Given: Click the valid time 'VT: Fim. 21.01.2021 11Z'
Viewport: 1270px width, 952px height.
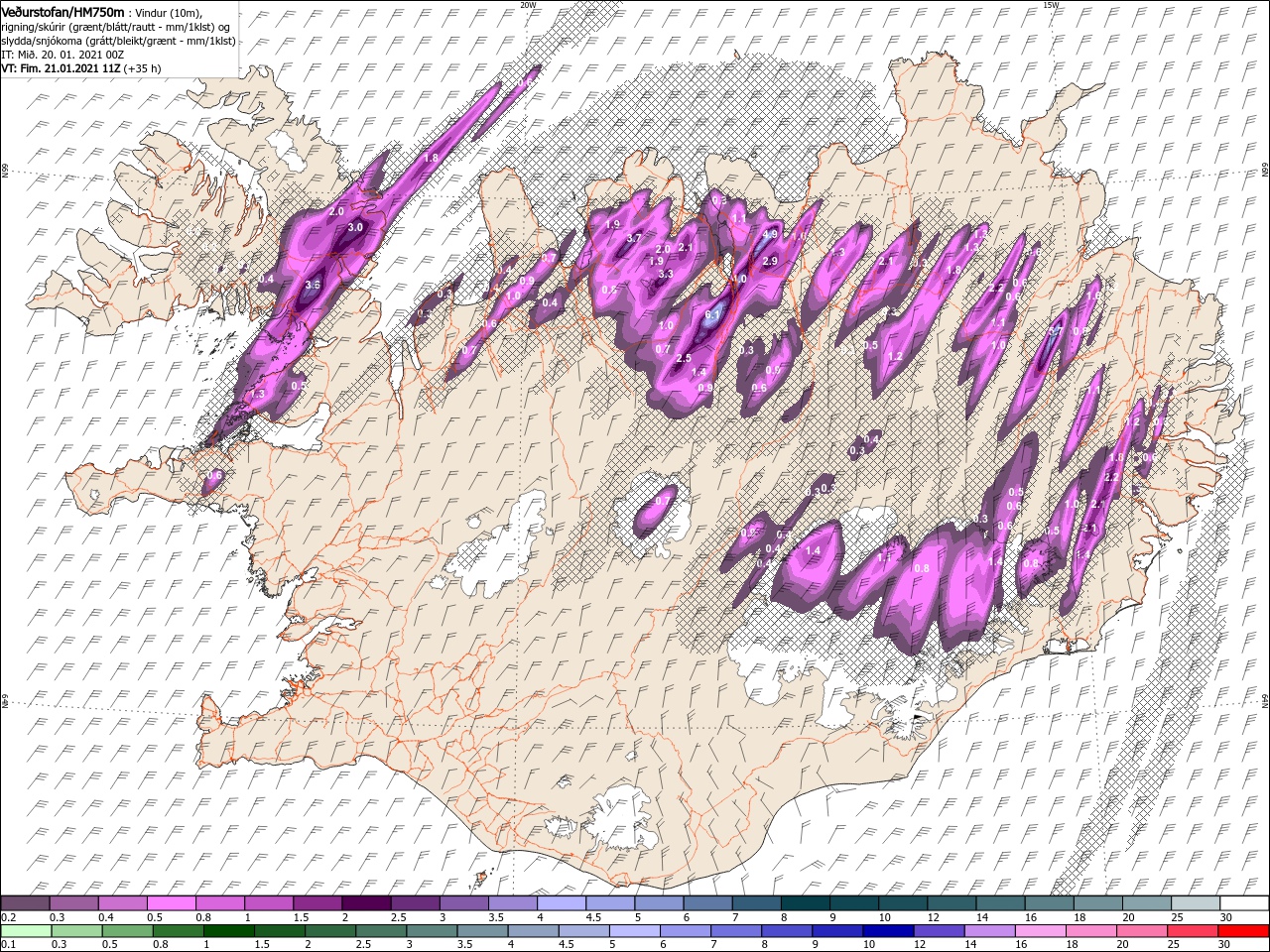Looking at the screenshot, I should click(62, 69).
